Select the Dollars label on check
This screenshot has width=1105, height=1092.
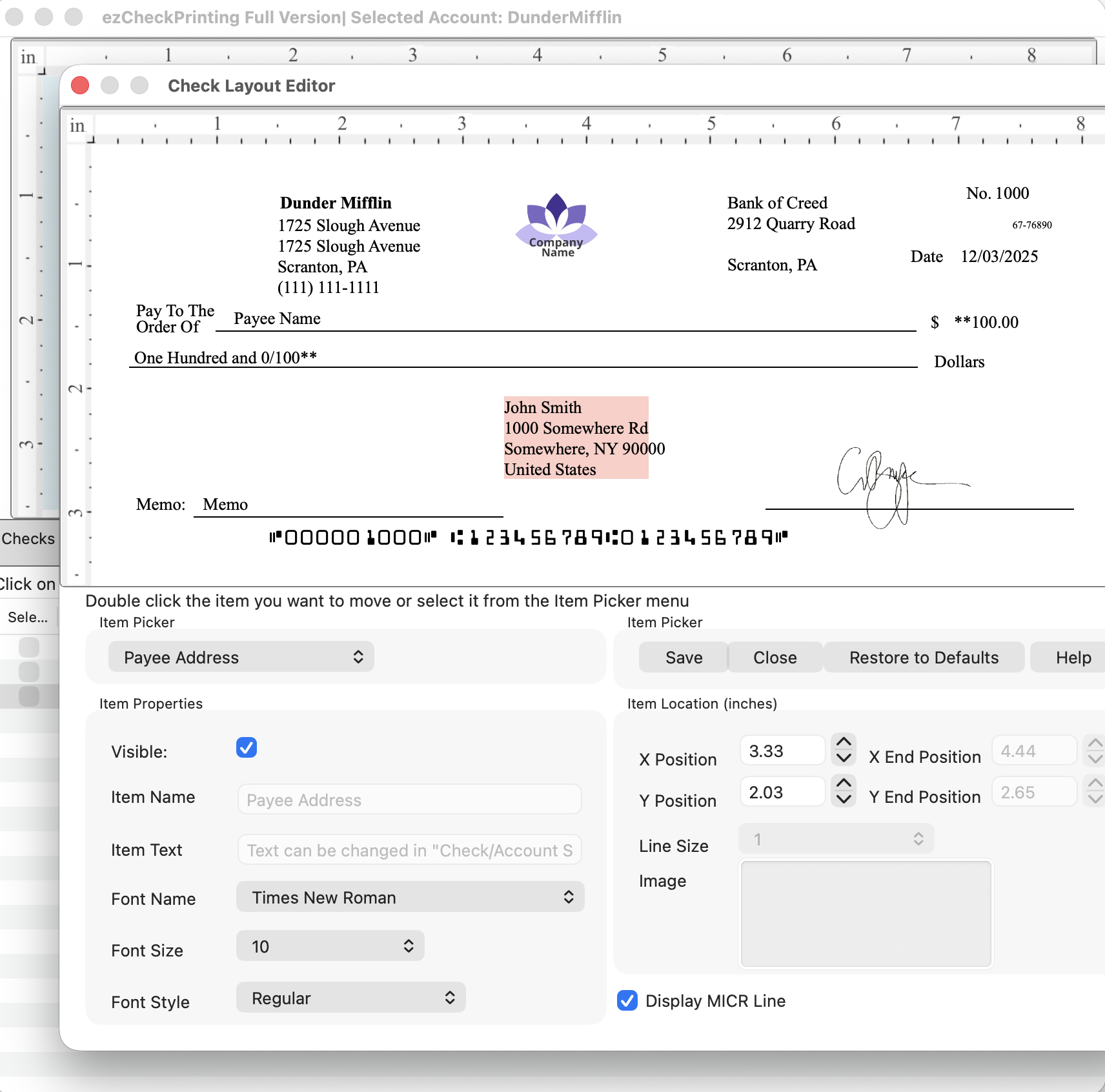pos(959,361)
